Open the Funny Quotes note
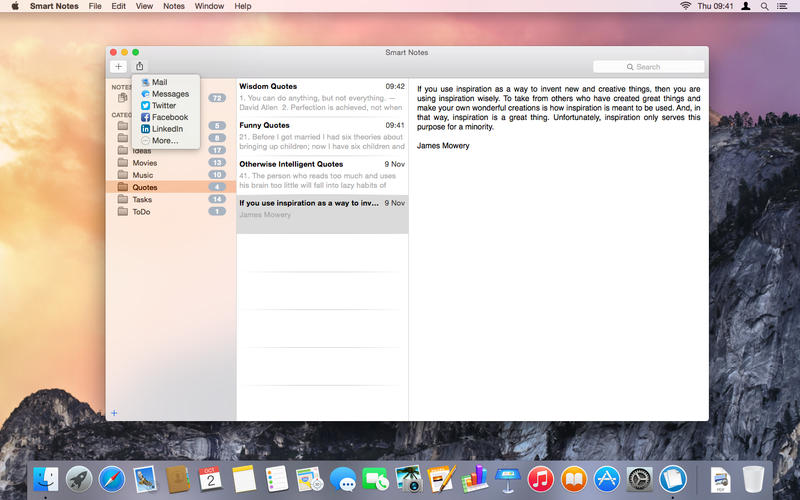This screenshot has height=500, width=800. pos(322,136)
